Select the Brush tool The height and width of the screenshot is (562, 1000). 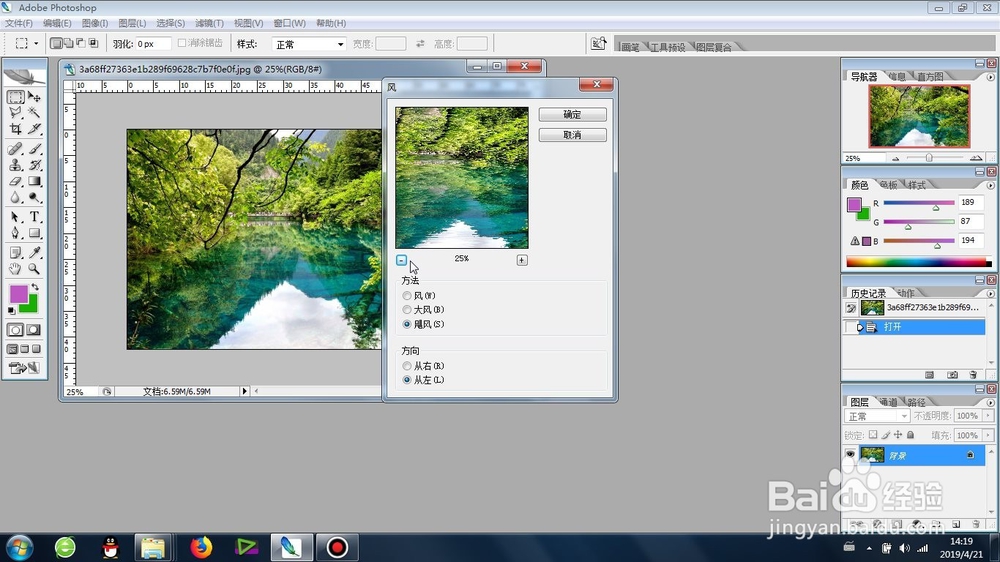(34, 149)
